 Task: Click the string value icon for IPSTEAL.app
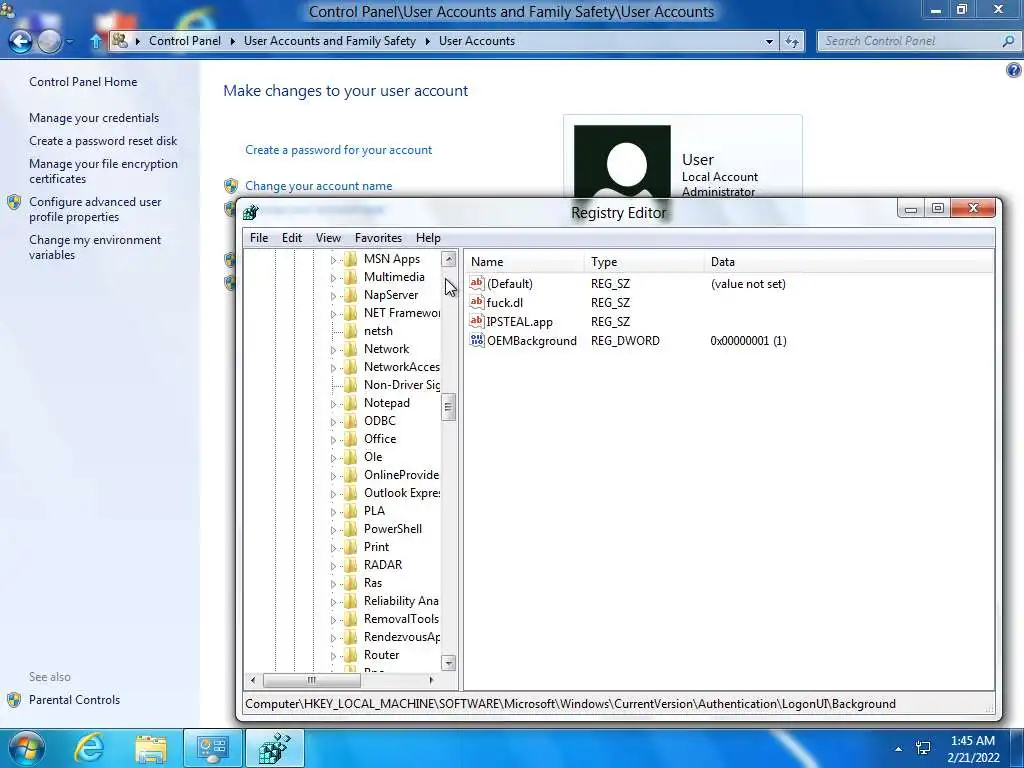click(477, 321)
